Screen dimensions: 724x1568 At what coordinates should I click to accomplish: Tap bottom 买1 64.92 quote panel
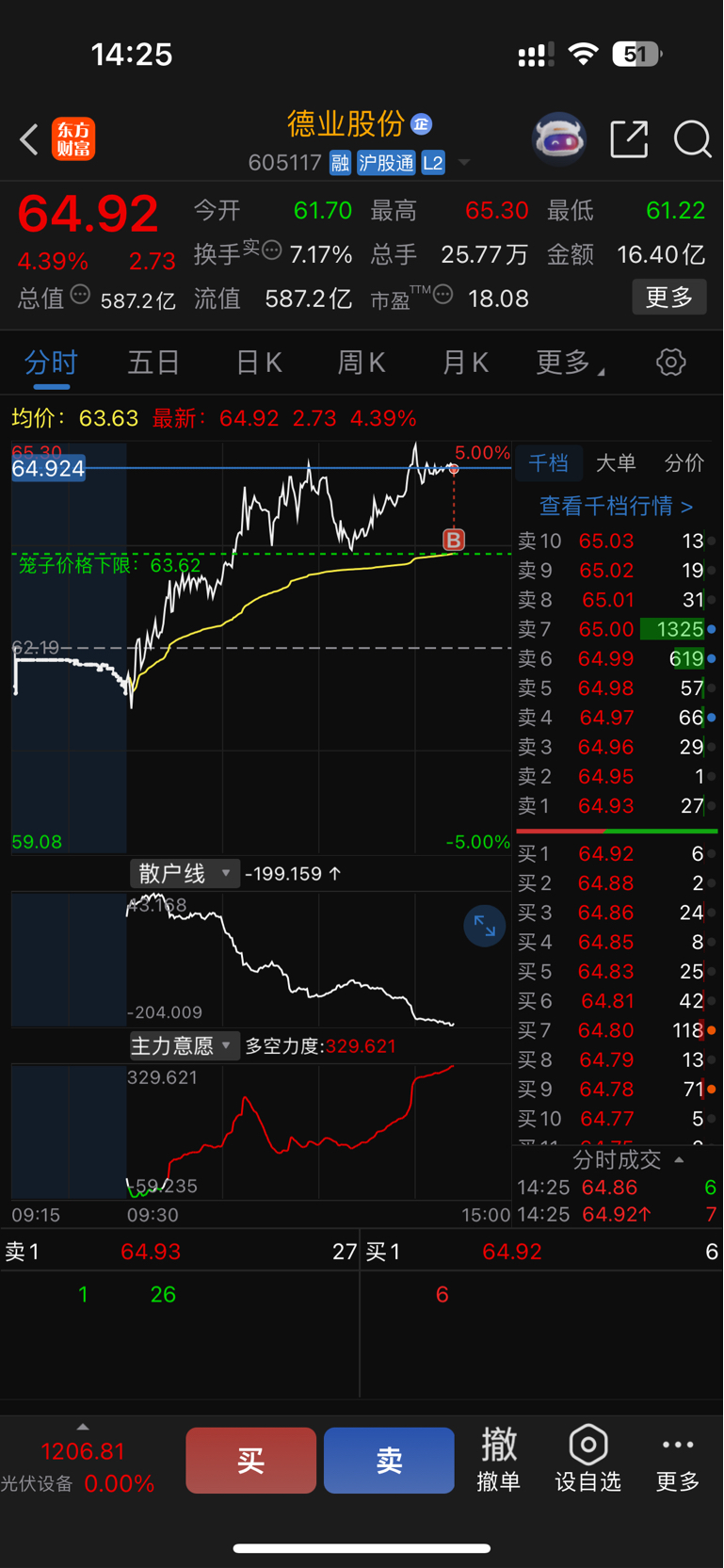pyautogui.click(x=542, y=1252)
